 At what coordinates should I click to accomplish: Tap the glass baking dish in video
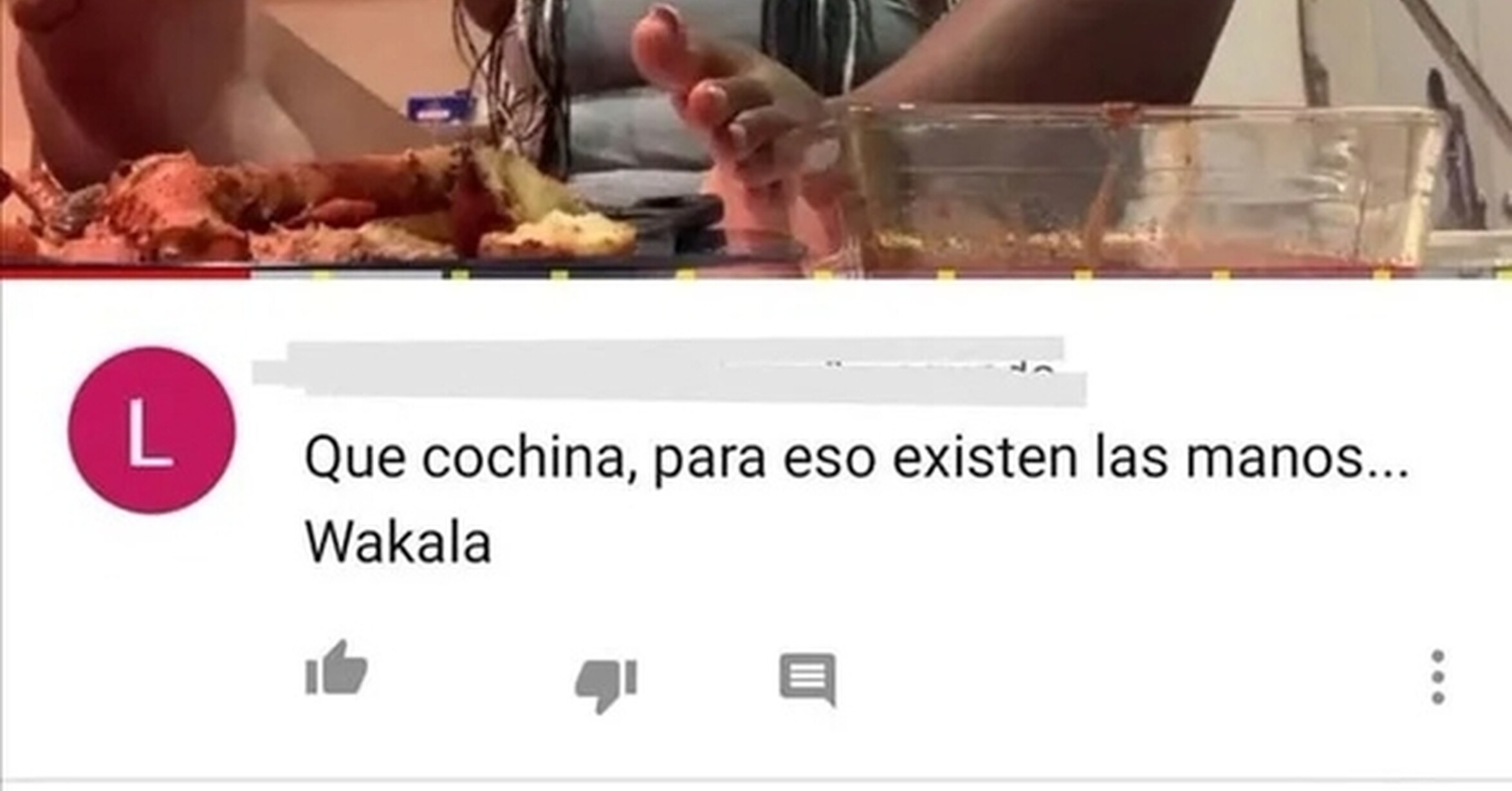(1132, 186)
